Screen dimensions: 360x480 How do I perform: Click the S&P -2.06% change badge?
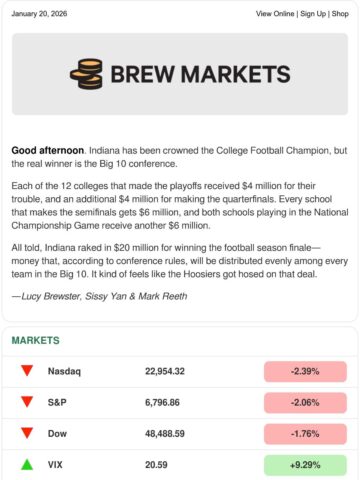click(x=305, y=402)
